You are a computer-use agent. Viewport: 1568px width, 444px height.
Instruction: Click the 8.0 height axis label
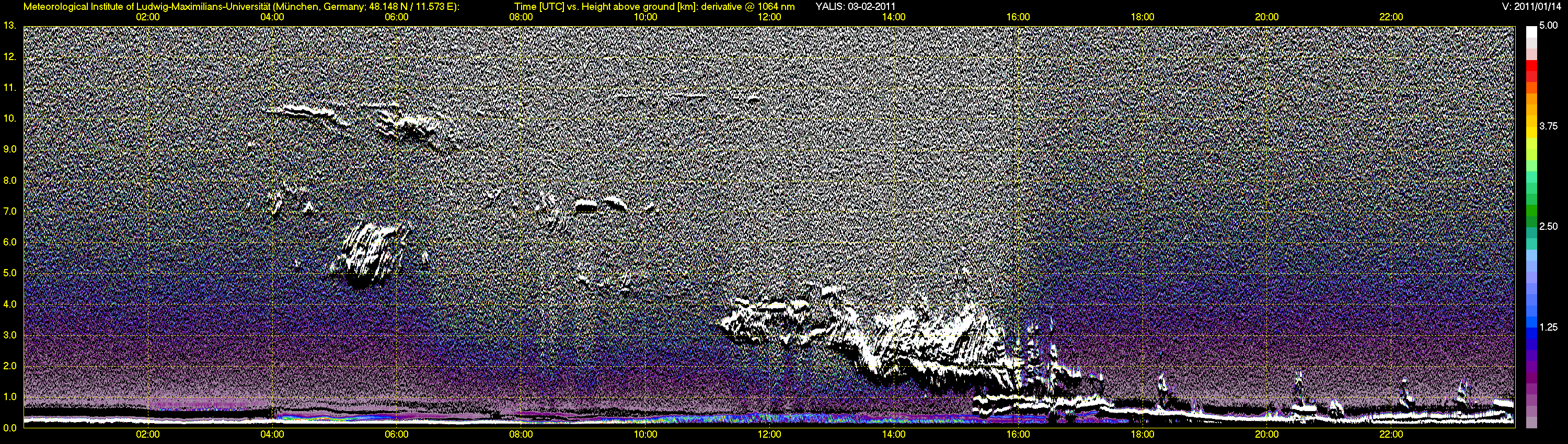pos(9,180)
